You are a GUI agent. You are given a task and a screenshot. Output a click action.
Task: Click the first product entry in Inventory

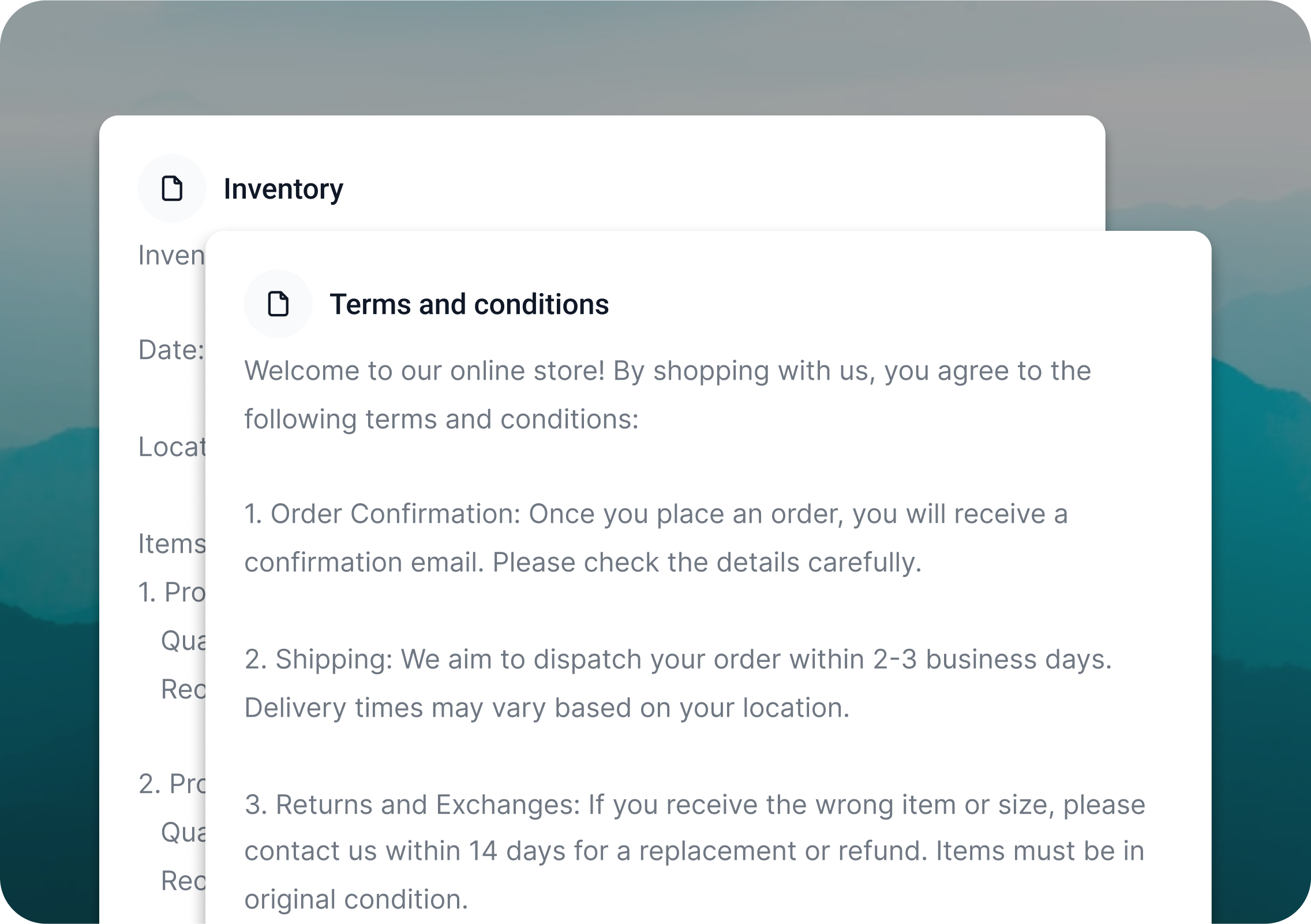click(172, 592)
